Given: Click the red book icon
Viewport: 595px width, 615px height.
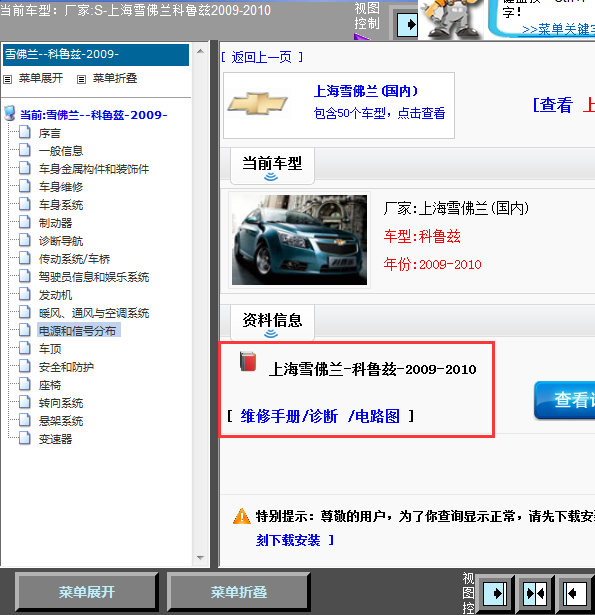Looking at the screenshot, I should click(x=248, y=362).
